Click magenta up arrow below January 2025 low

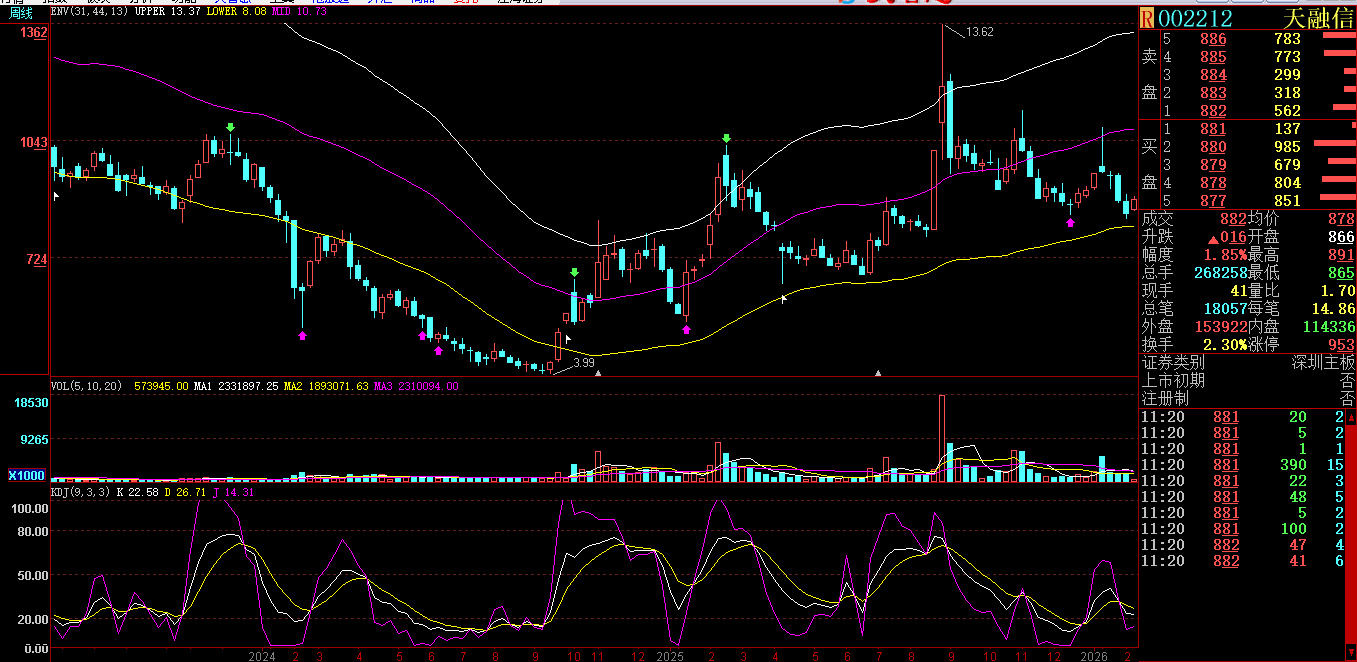point(686,328)
